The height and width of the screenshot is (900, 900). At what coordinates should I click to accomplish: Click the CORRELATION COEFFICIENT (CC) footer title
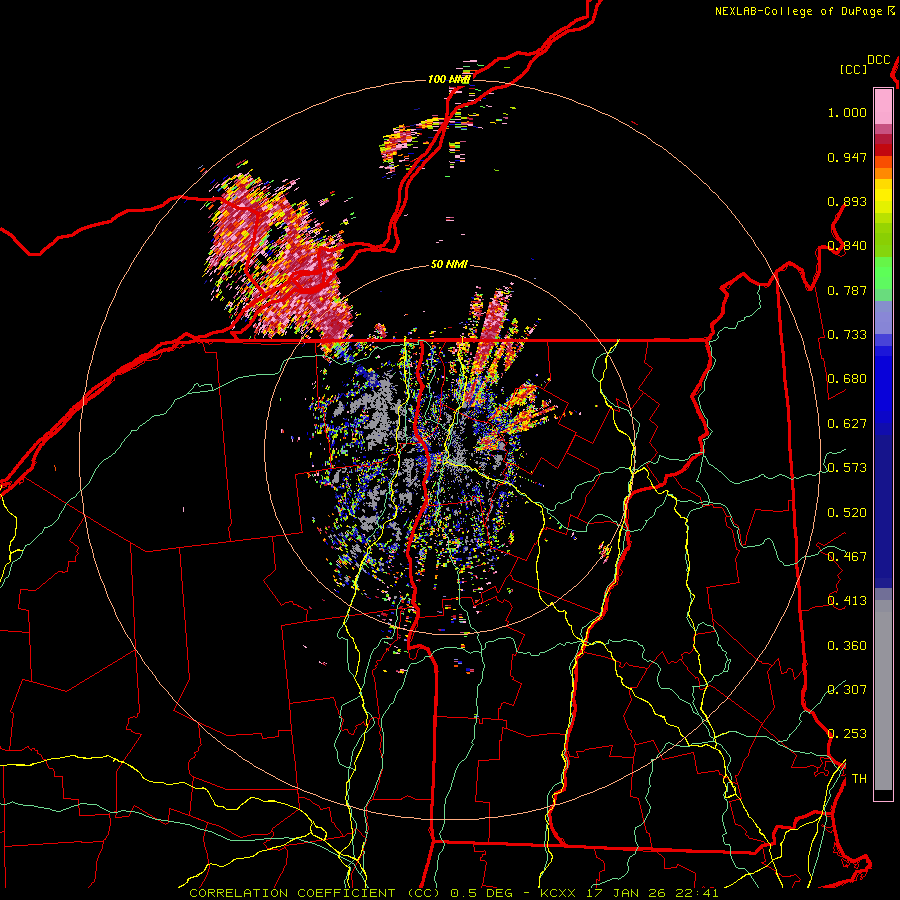314,893
